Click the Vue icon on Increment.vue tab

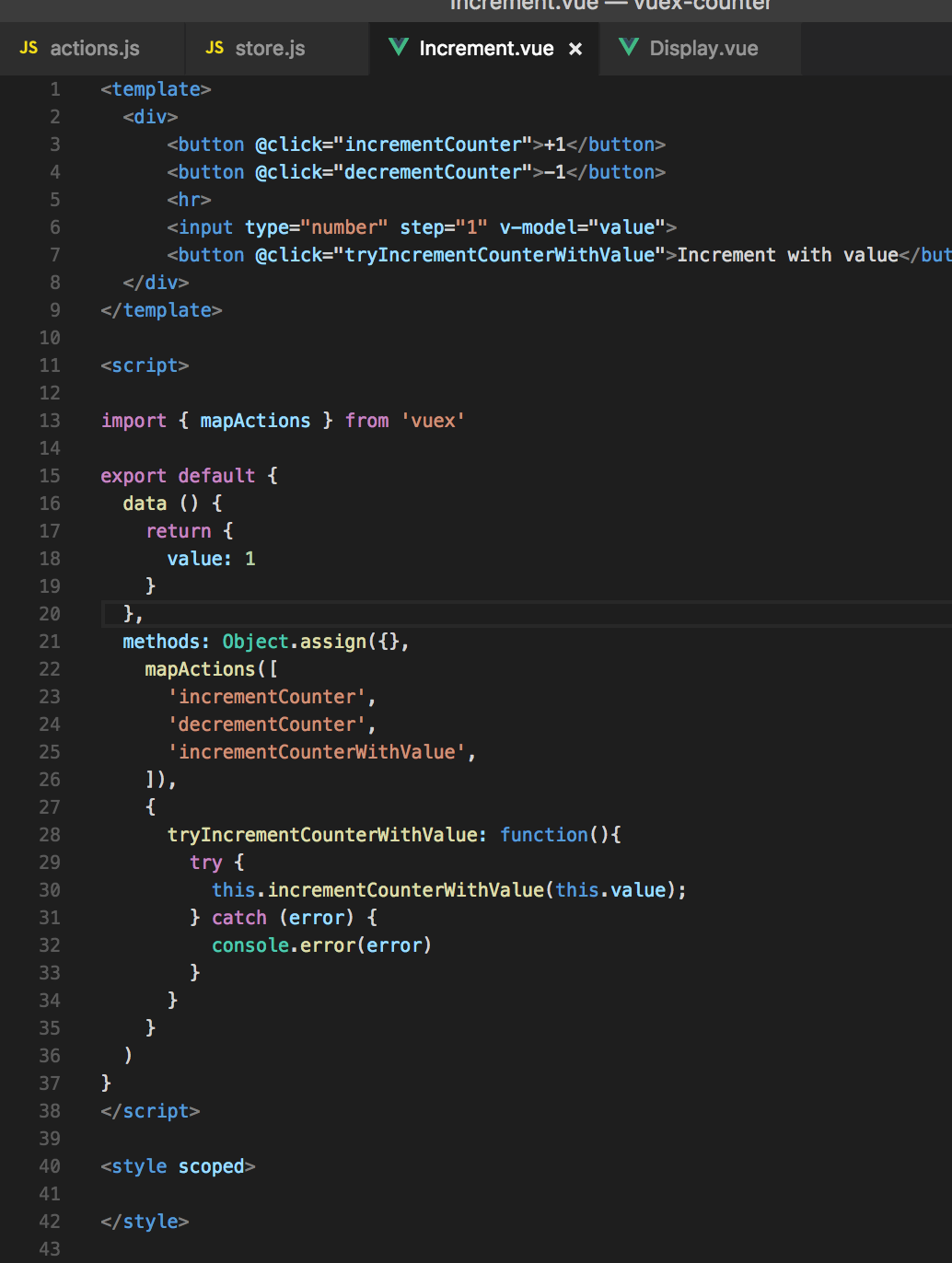pyautogui.click(x=399, y=47)
